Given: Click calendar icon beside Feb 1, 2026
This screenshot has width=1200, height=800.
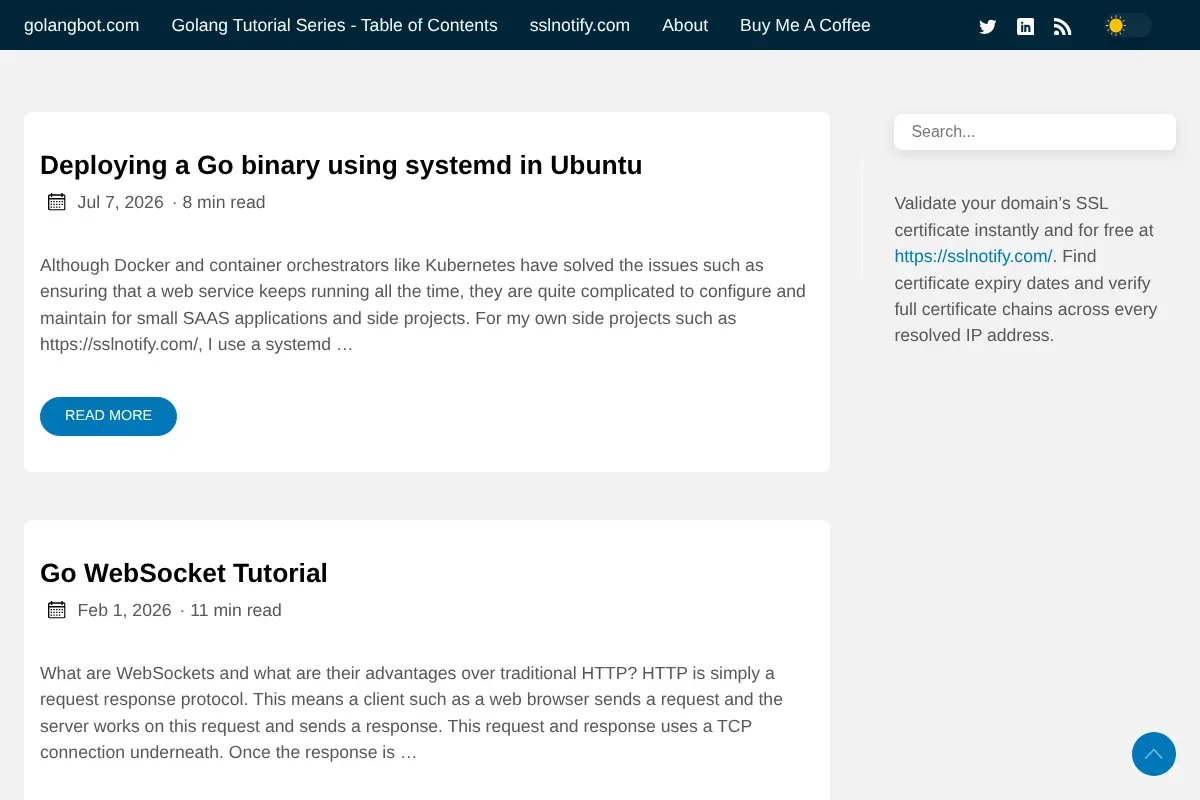Looking at the screenshot, I should click(x=57, y=610).
